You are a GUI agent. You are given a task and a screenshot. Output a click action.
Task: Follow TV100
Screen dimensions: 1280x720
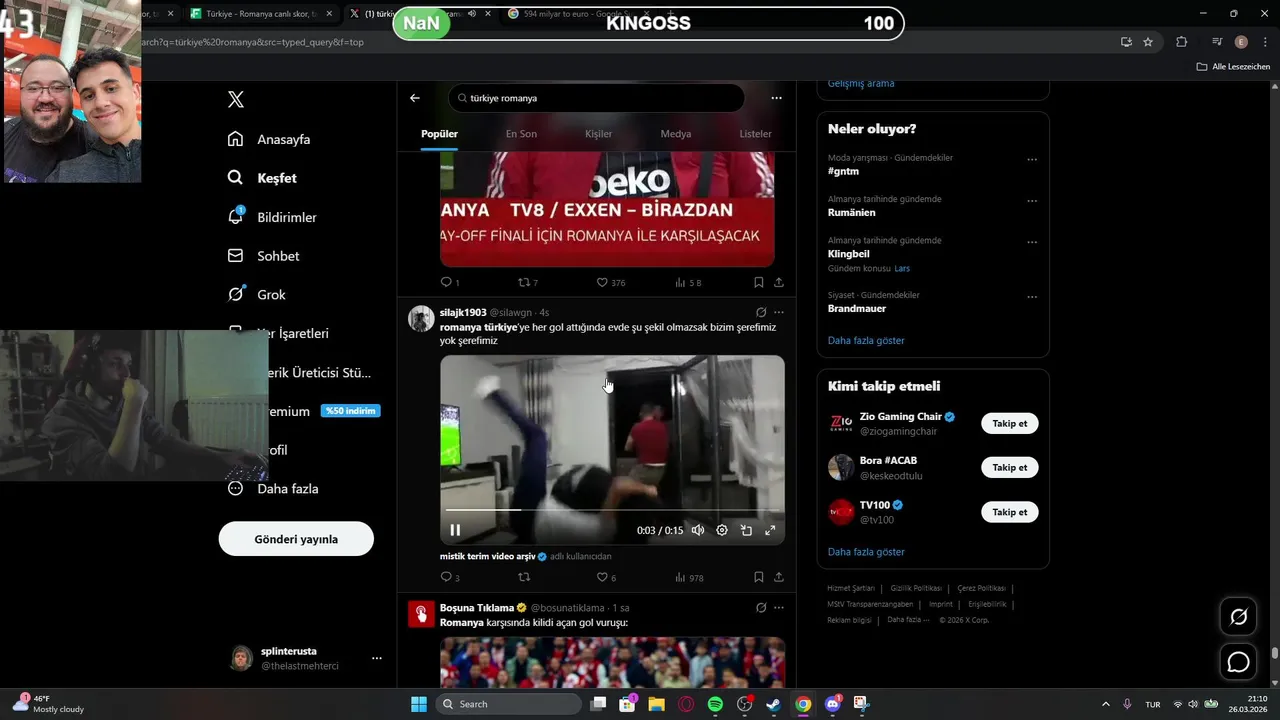[x=1010, y=512]
